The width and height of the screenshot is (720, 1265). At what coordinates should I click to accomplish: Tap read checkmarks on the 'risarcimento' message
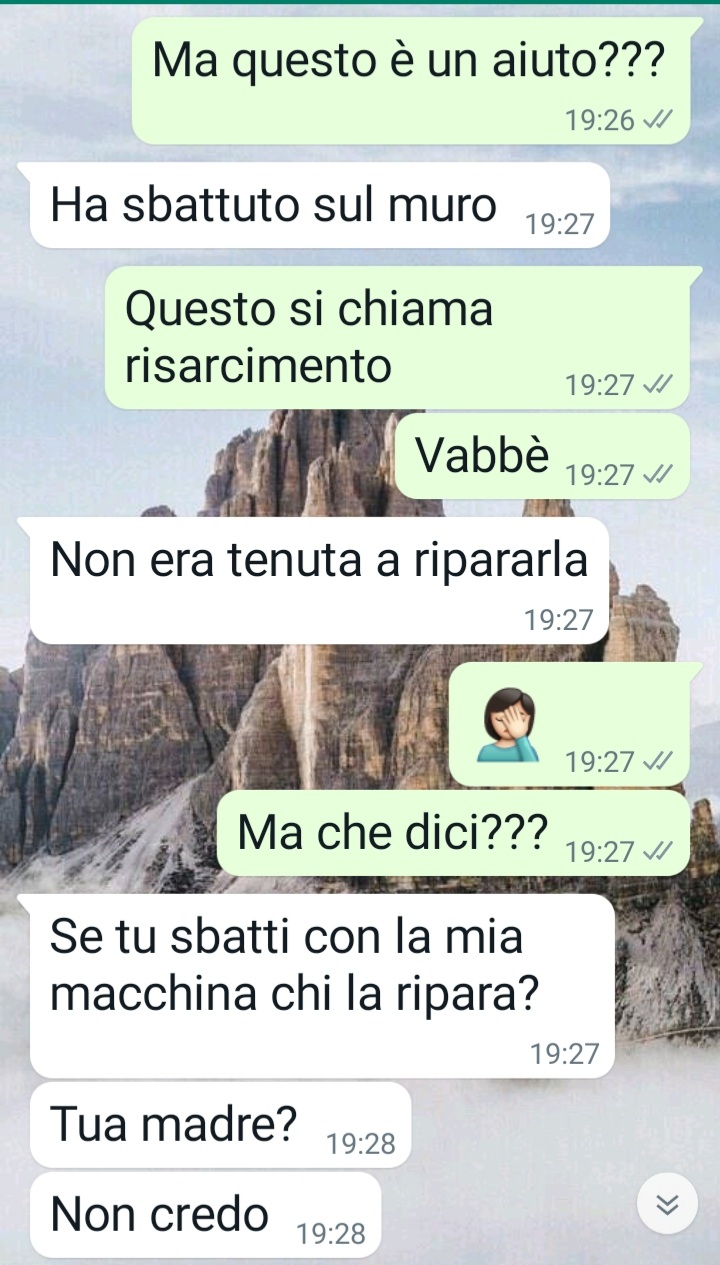[x=656, y=385]
